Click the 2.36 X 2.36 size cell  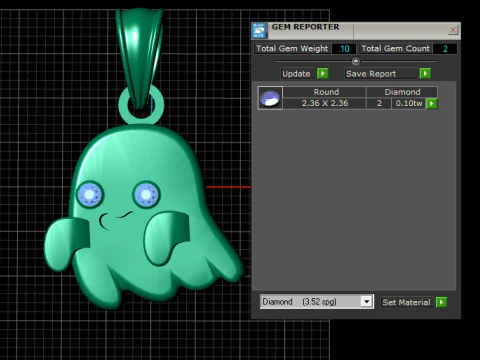[x=325, y=103]
